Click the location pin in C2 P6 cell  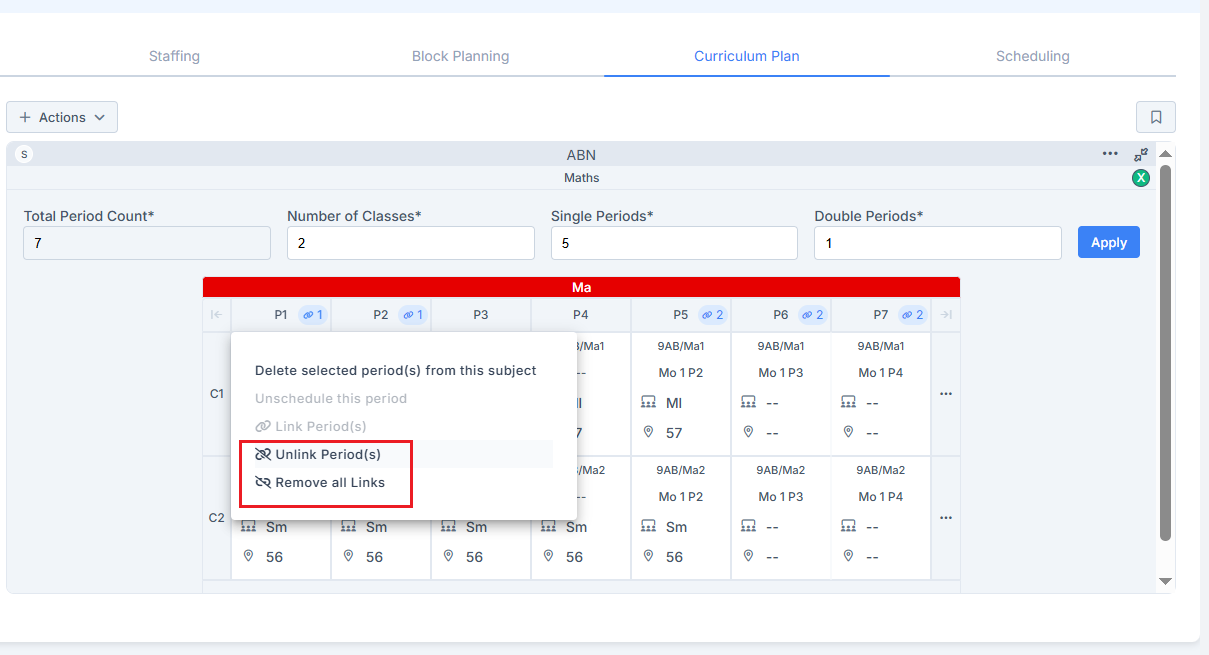click(748, 556)
